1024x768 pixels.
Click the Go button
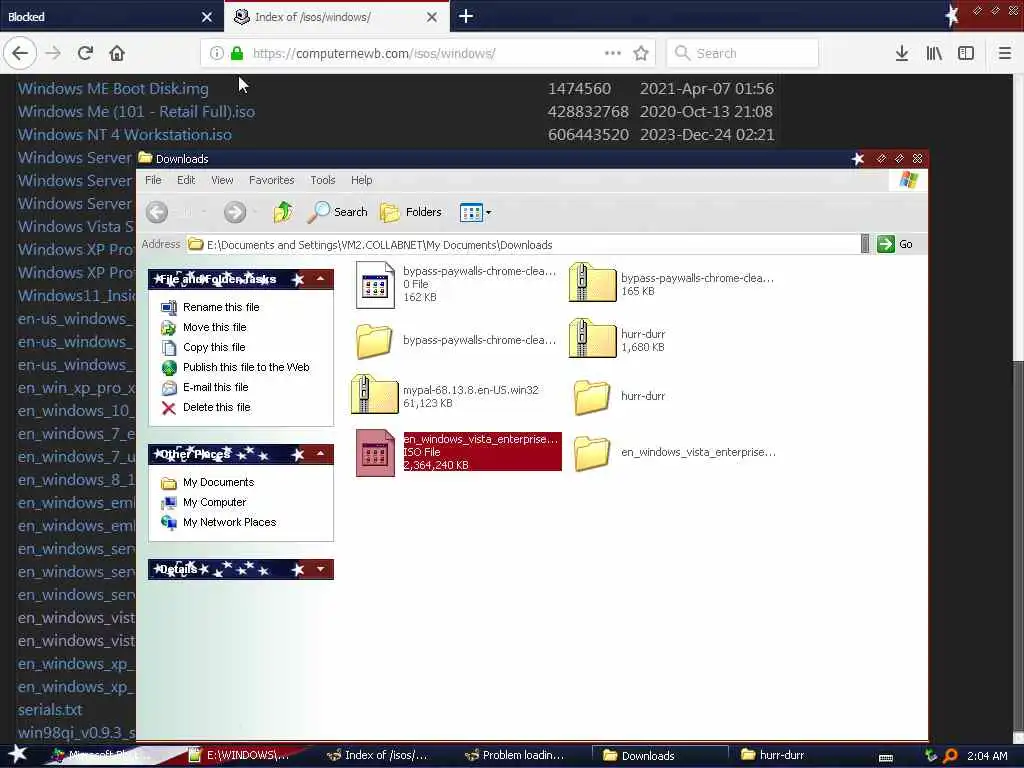click(x=895, y=244)
